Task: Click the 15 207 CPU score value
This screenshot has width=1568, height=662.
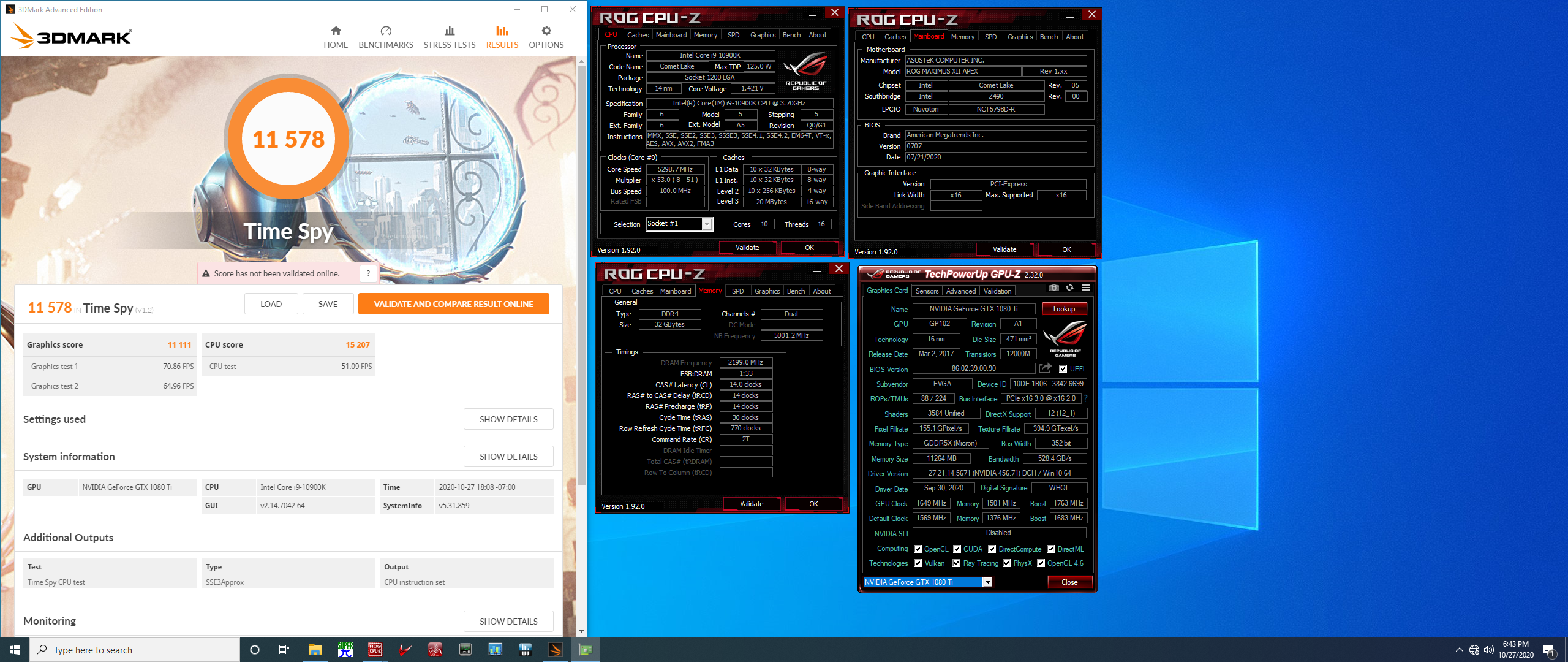Action: click(x=358, y=345)
